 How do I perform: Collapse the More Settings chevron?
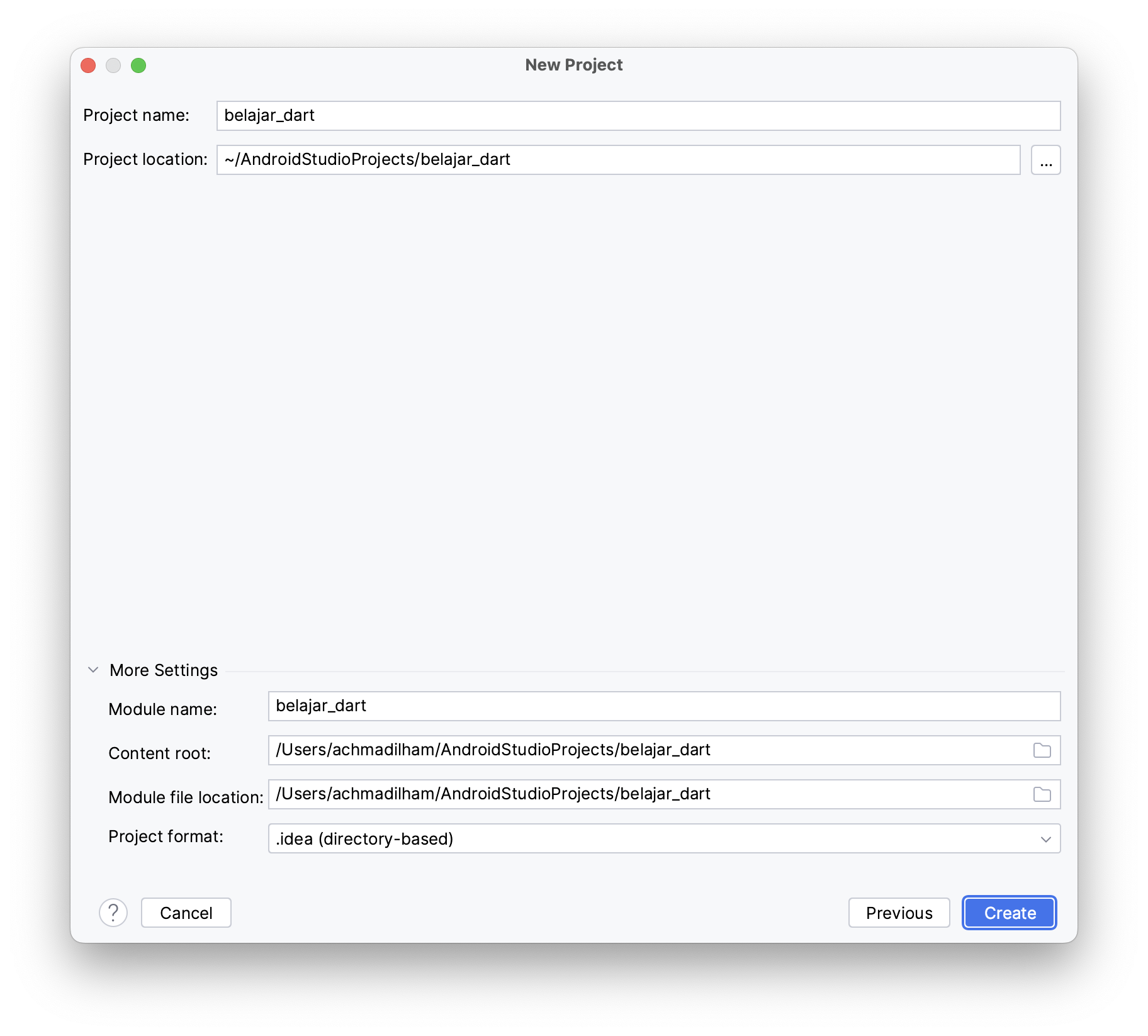93,670
